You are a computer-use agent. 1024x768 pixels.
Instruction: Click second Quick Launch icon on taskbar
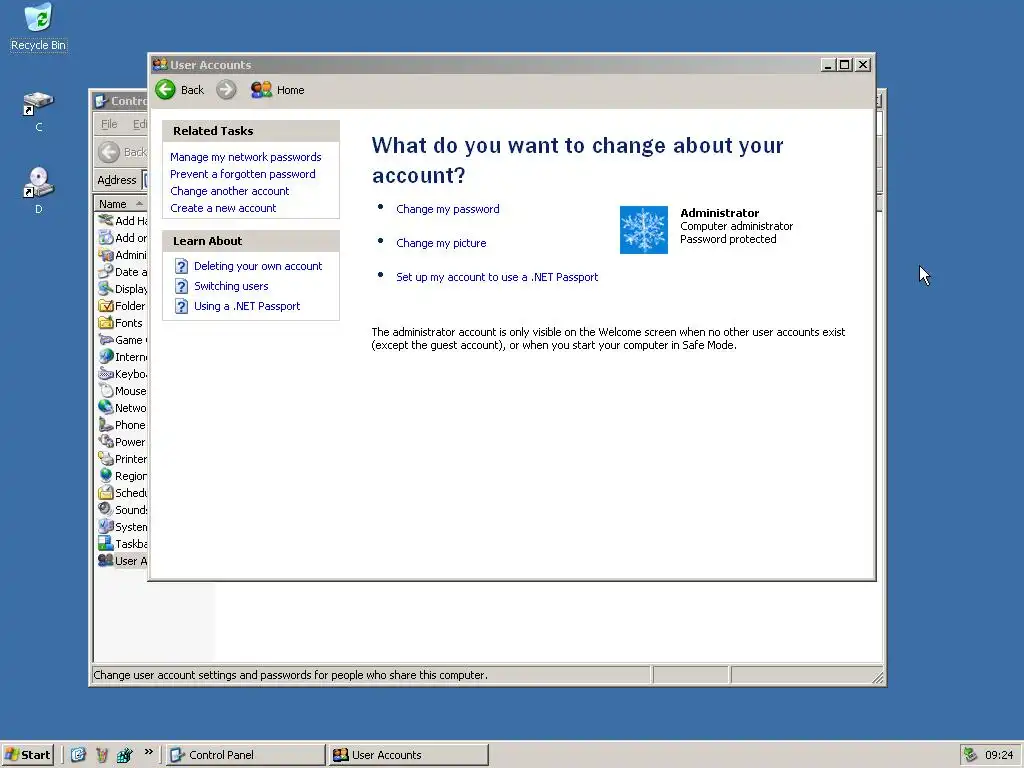(x=101, y=755)
